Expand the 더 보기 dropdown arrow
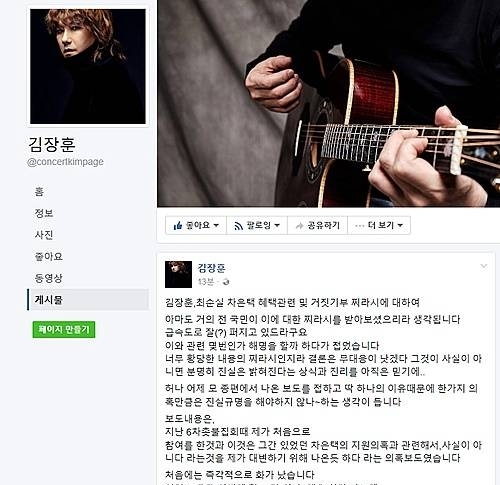 pyautogui.click(x=400, y=225)
